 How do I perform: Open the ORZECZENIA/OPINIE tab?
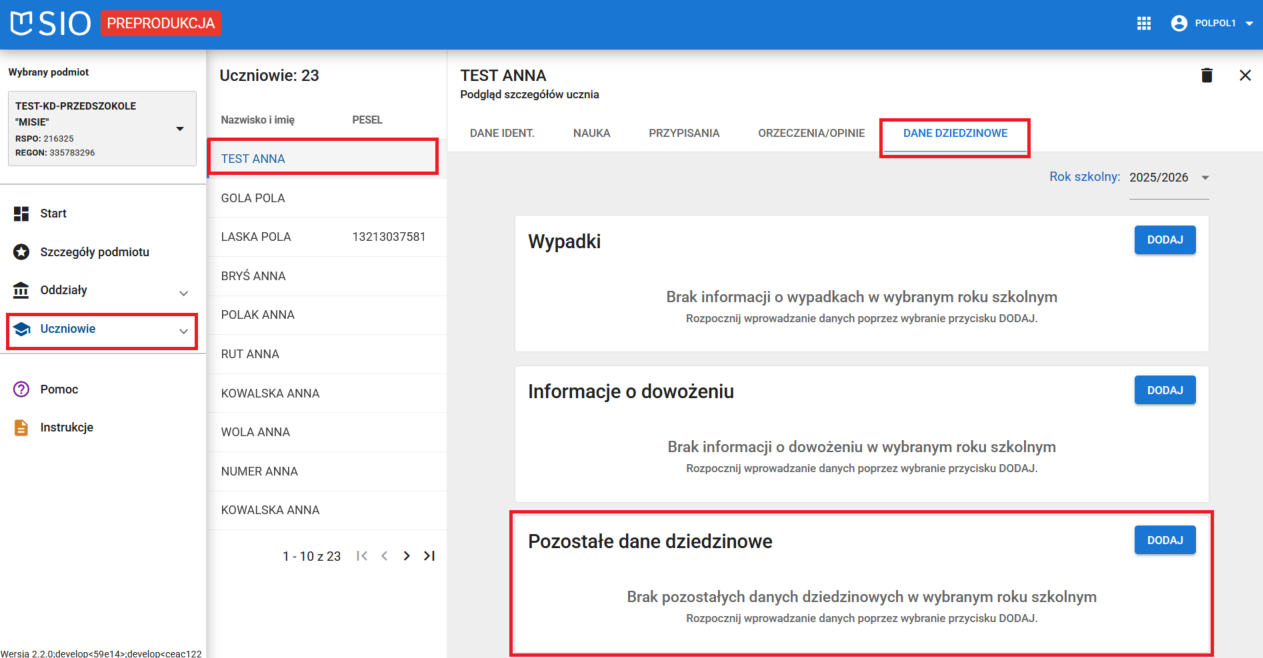point(810,131)
